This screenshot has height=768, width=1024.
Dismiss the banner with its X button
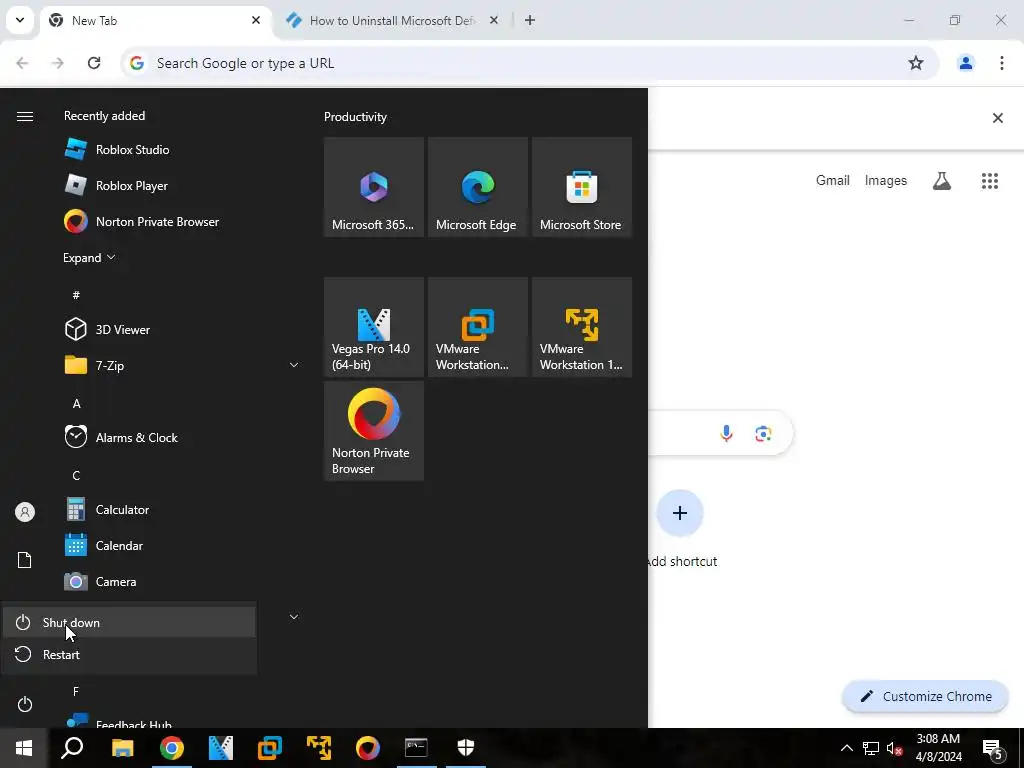(x=998, y=118)
